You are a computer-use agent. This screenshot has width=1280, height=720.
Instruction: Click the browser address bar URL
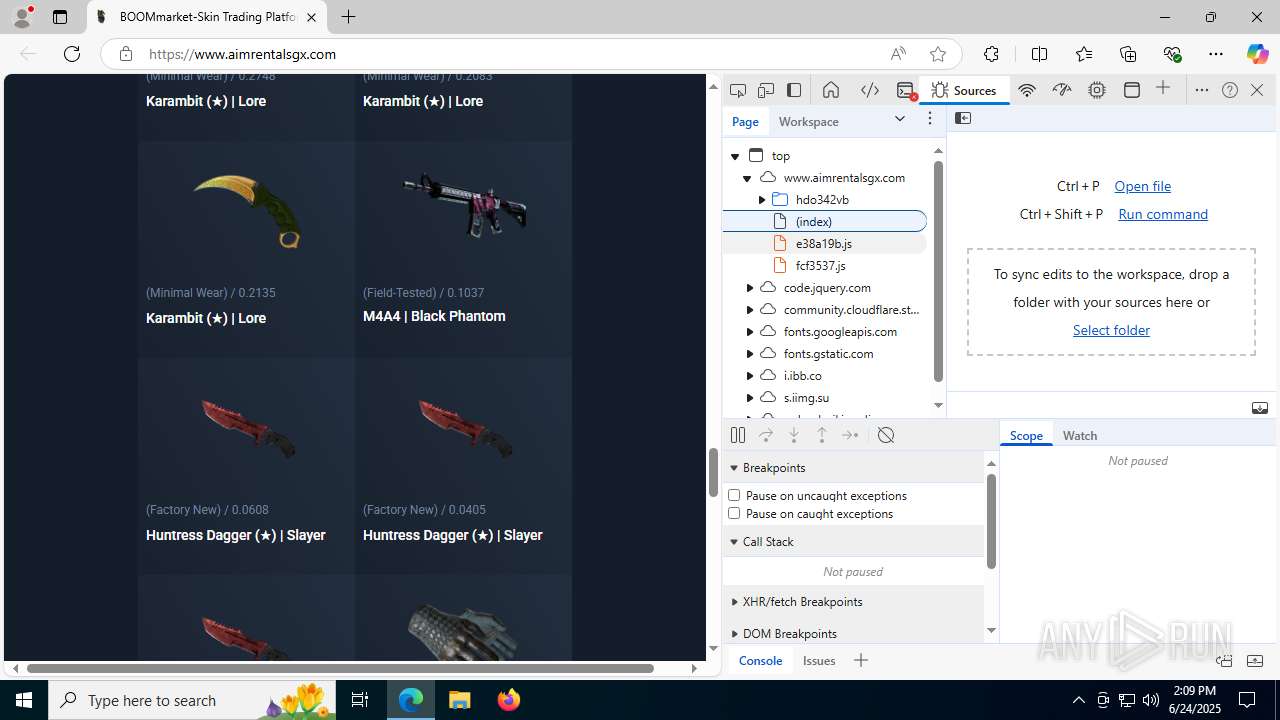[242, 54]
